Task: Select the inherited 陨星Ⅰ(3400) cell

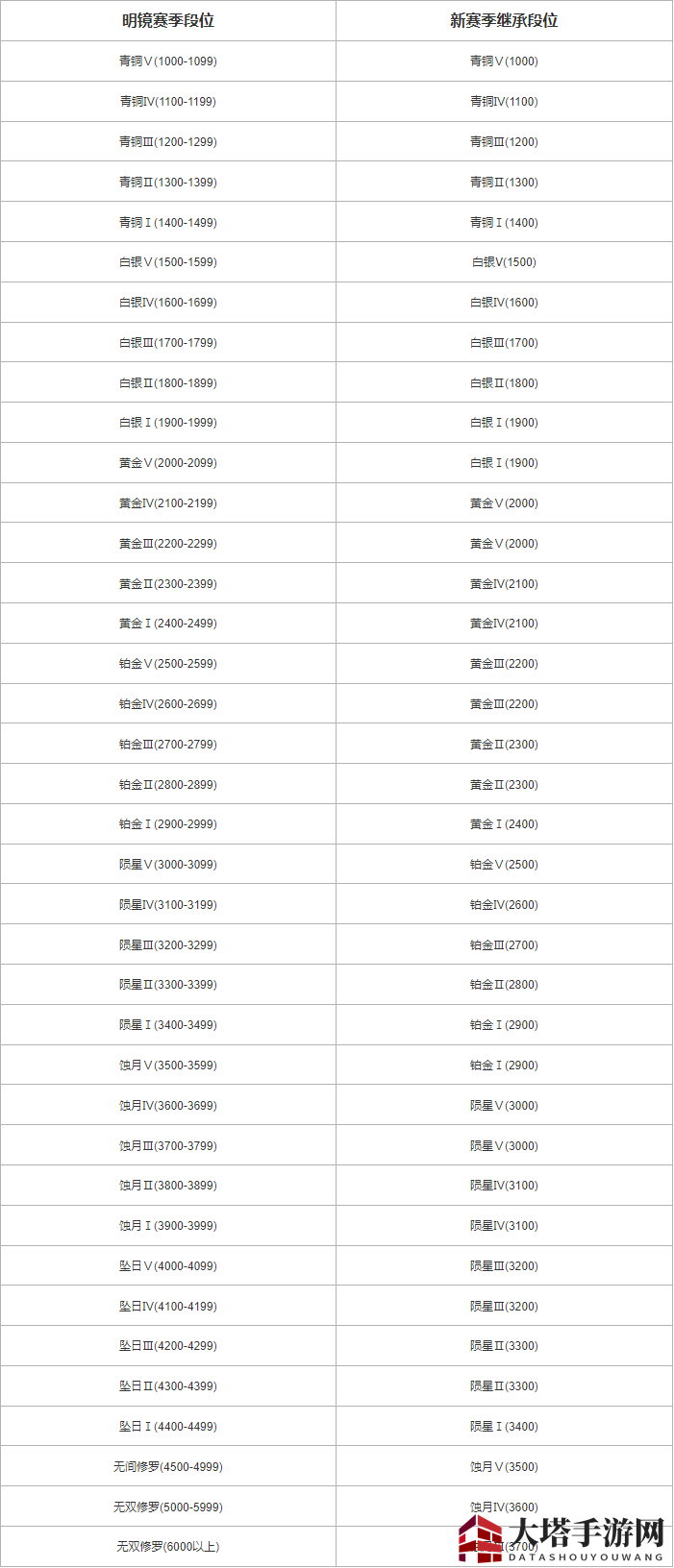Action: coord(504,1426)
